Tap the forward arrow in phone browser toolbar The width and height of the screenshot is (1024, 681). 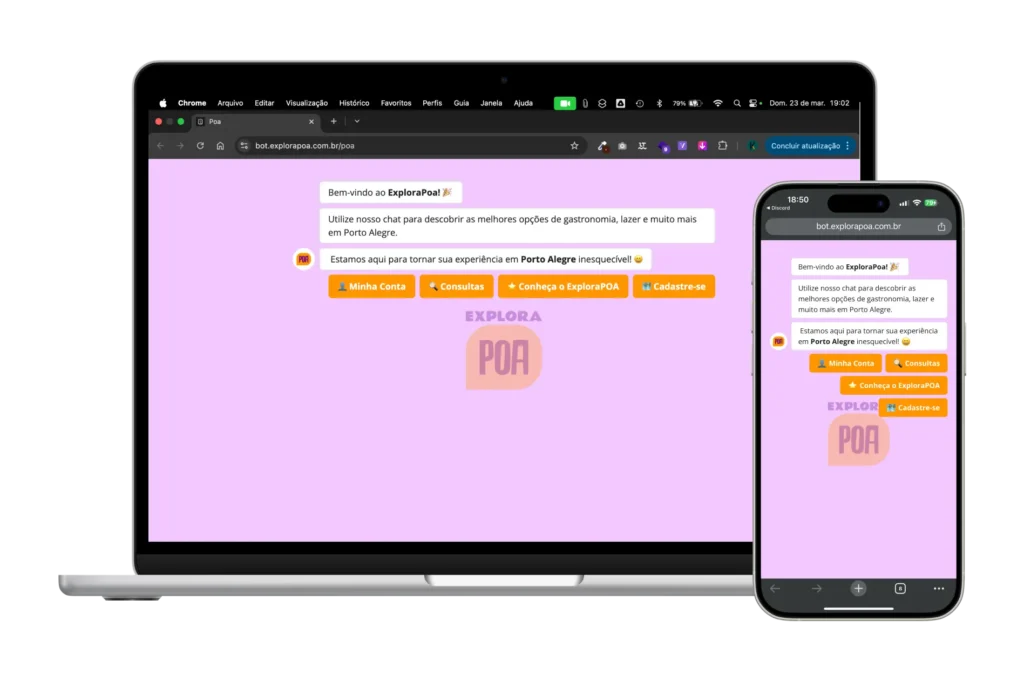(x=816, y=589)
